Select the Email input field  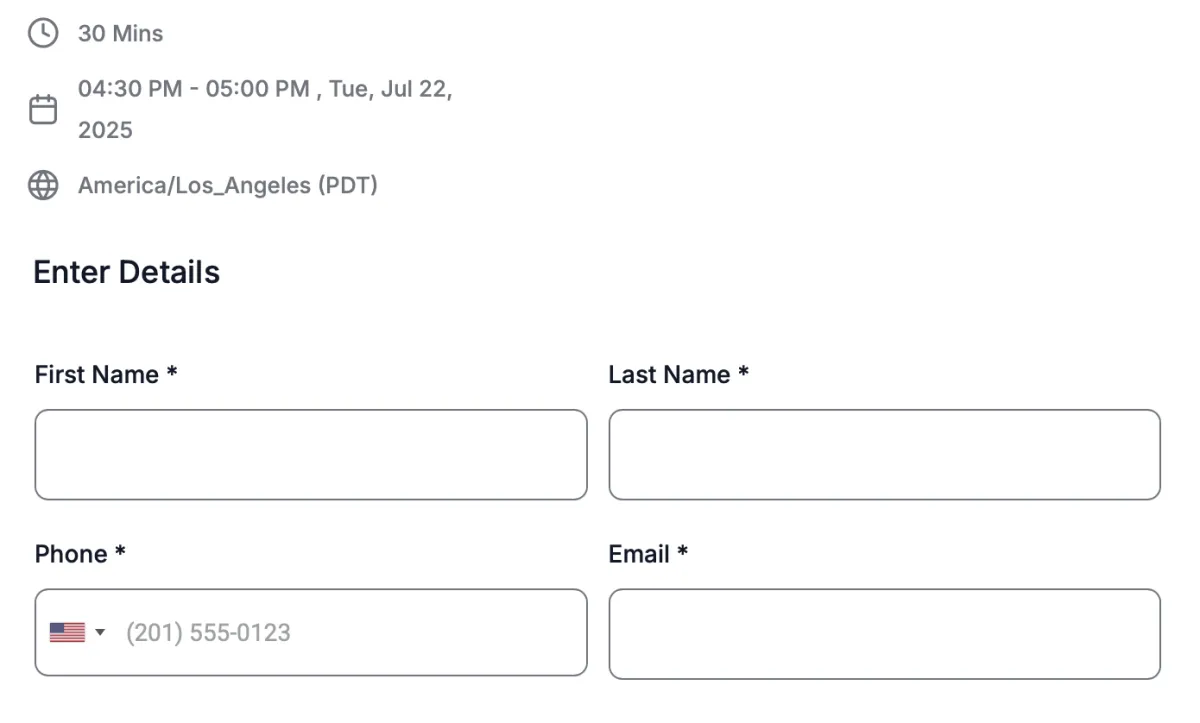tap(884, 634)
